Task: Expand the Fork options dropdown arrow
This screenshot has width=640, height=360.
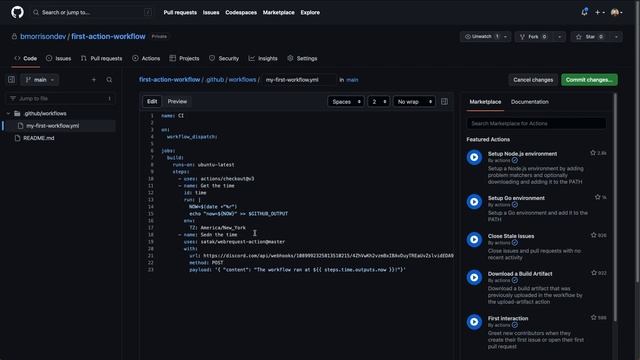Action: (560, 37)
